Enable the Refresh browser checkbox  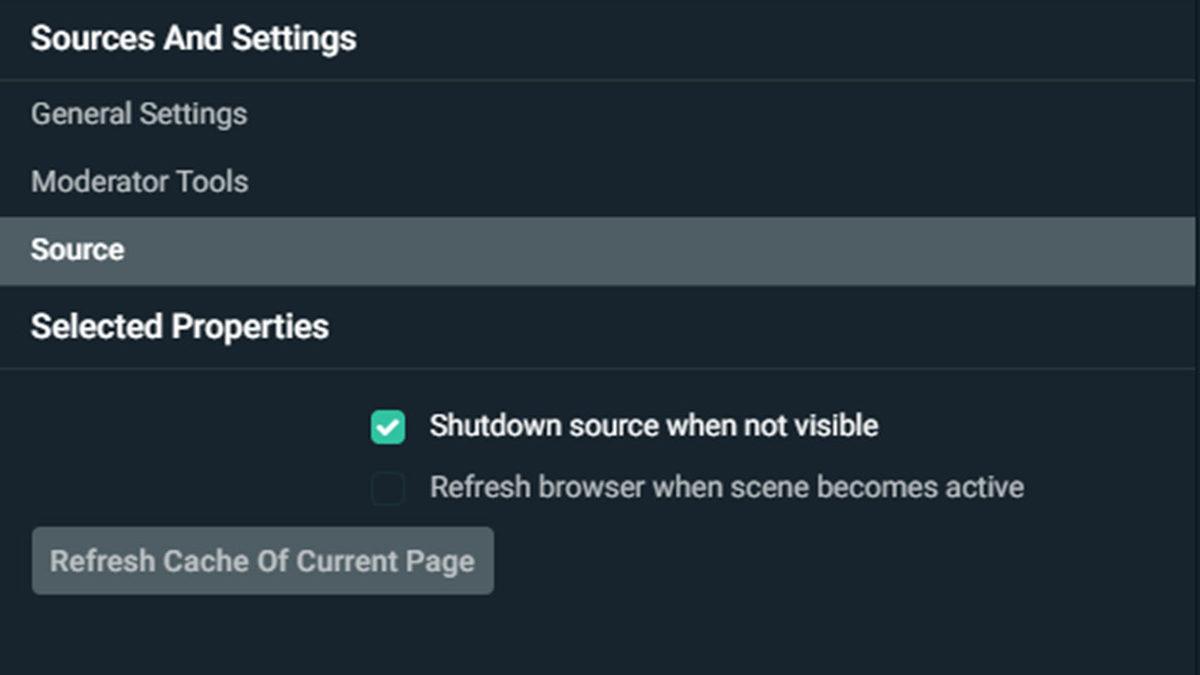(x=388, y=489)
